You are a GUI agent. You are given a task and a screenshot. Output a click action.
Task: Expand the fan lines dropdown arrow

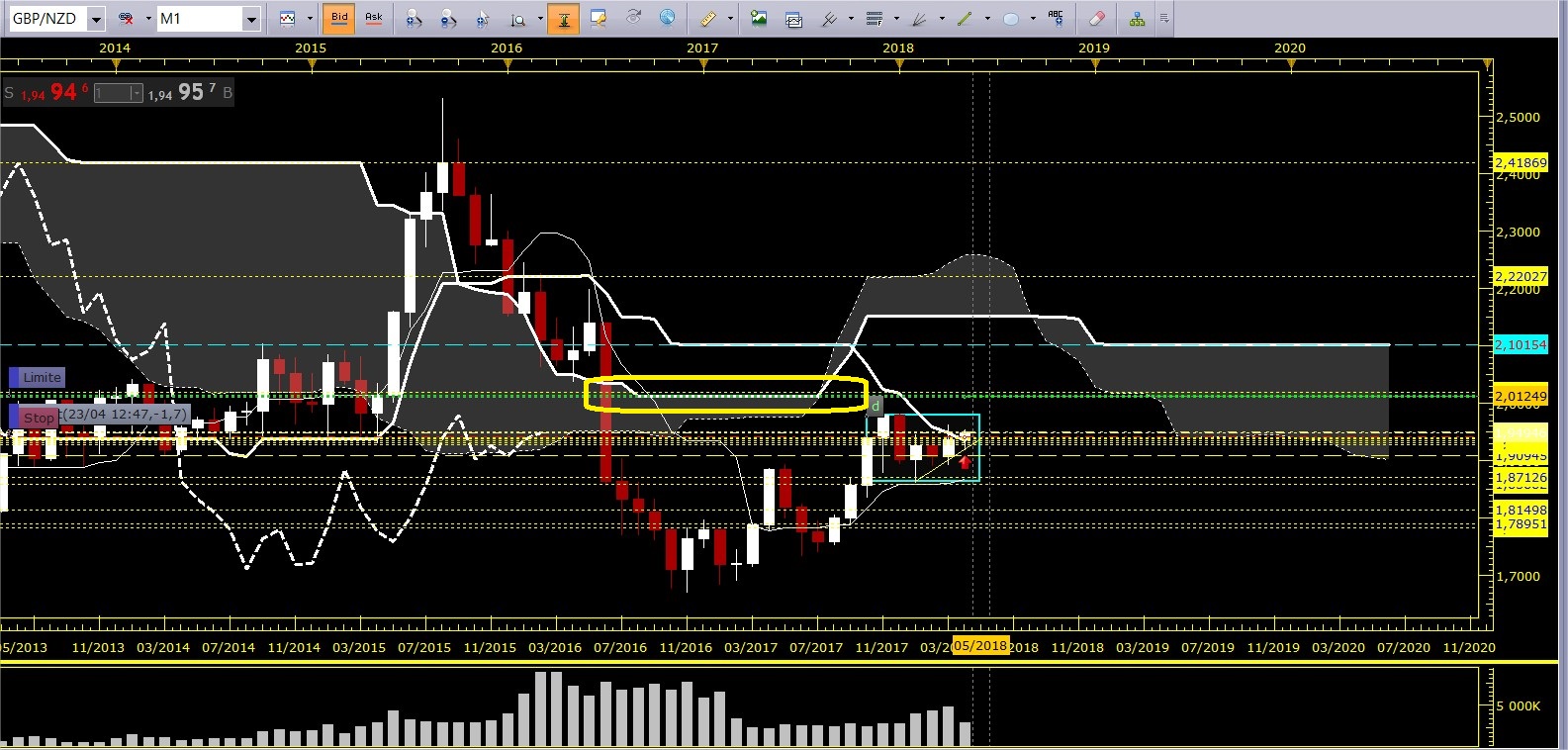pos(942,19)
